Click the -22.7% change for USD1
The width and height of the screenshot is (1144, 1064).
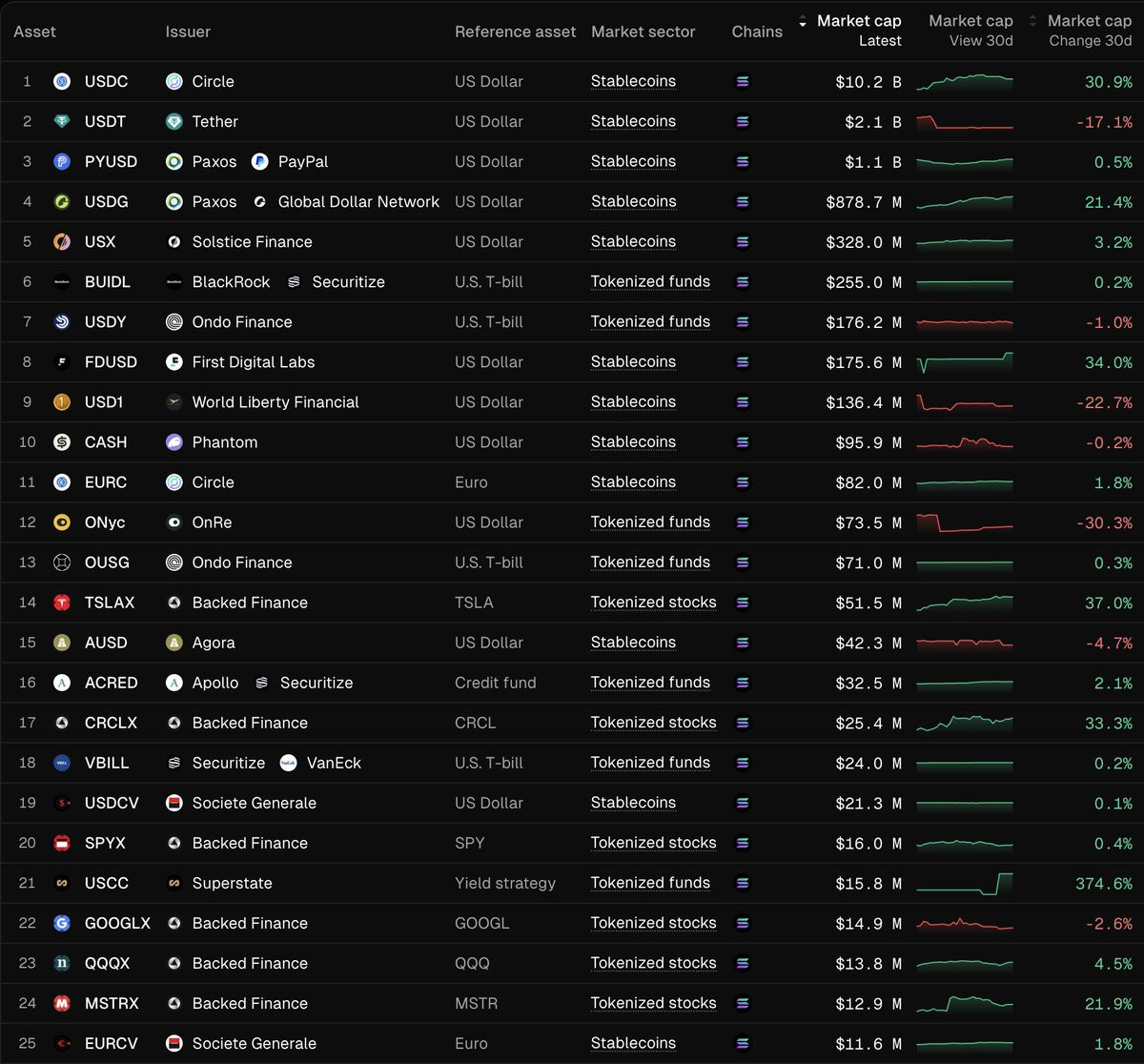1104,402
